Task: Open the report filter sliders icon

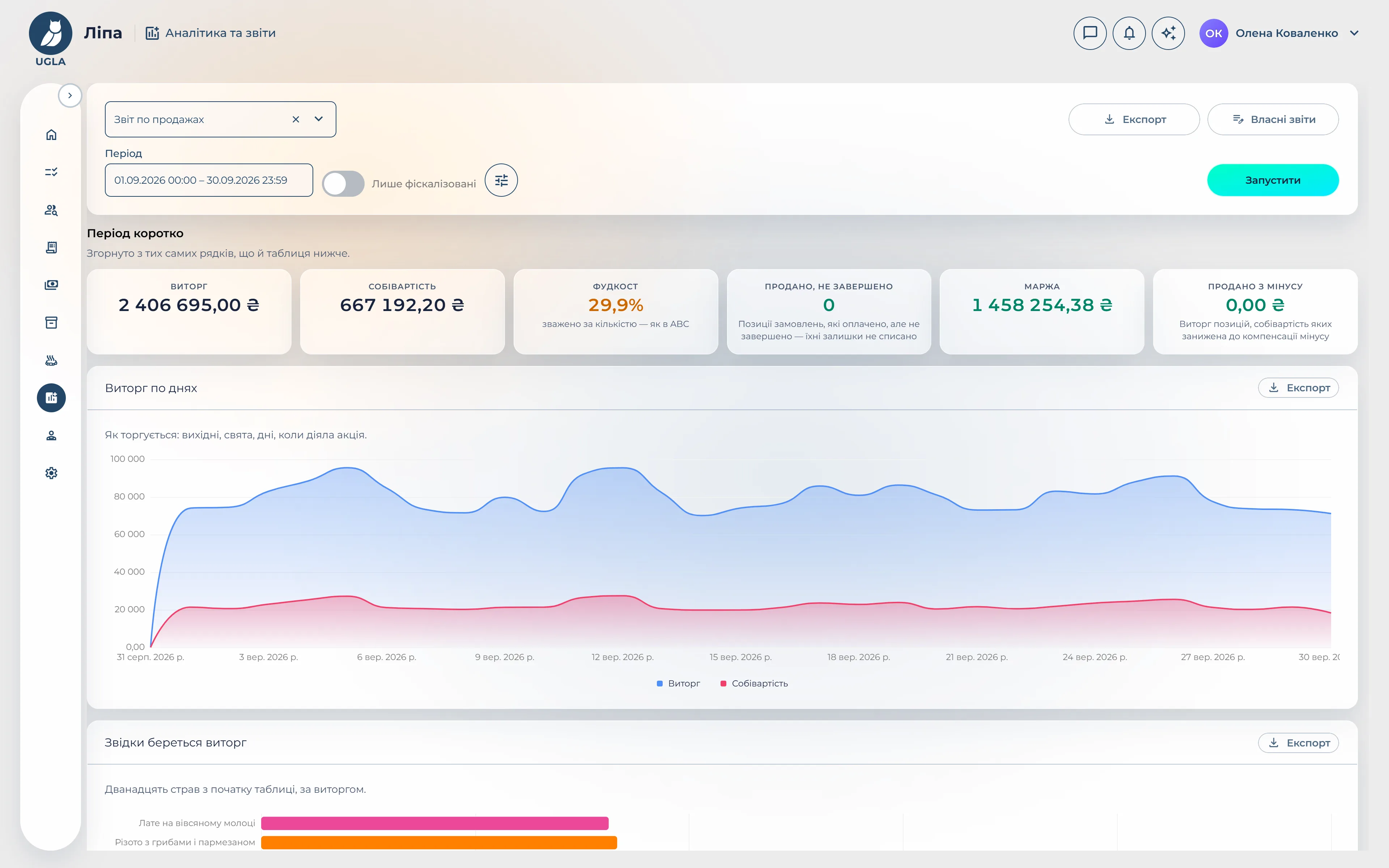Action: [501, 180]
